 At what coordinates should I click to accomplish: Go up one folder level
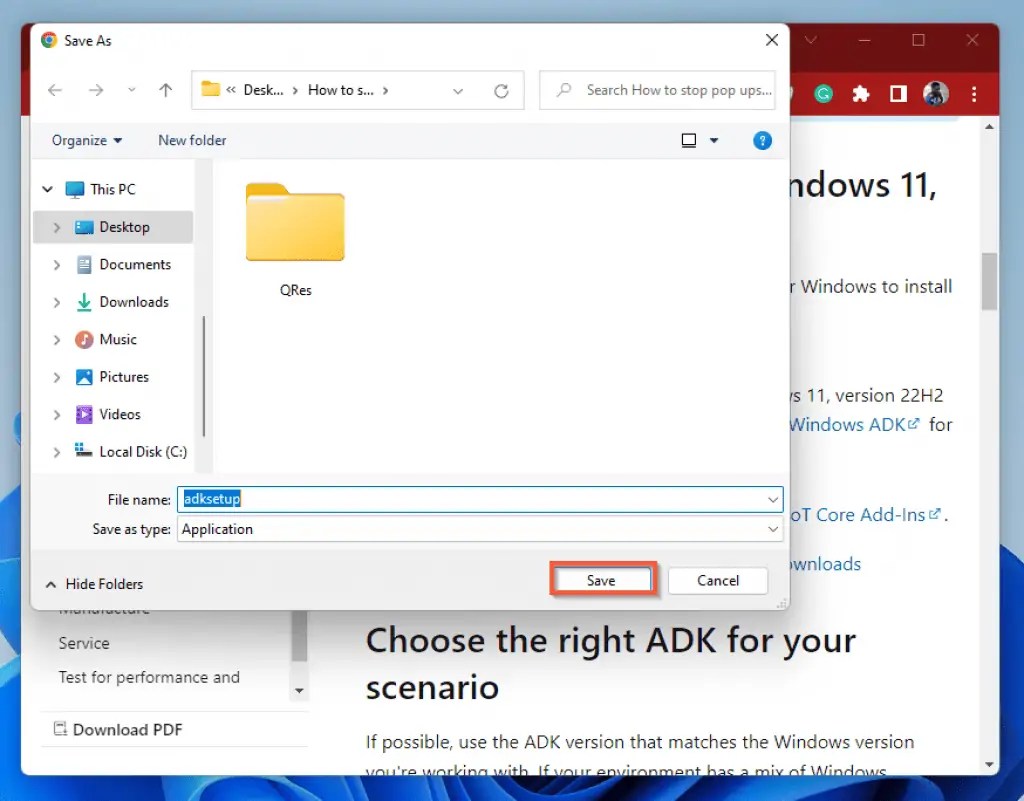[x=165, y=90]
